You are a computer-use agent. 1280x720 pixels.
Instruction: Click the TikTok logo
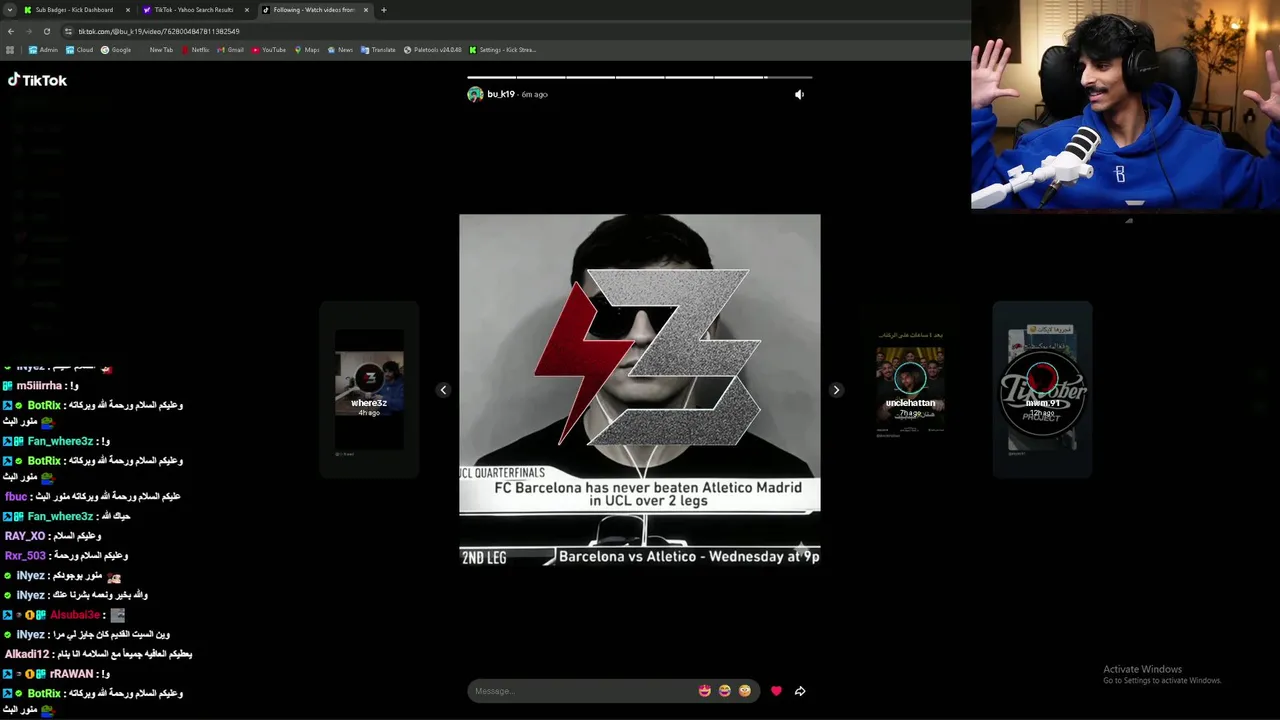coord(38,80)
